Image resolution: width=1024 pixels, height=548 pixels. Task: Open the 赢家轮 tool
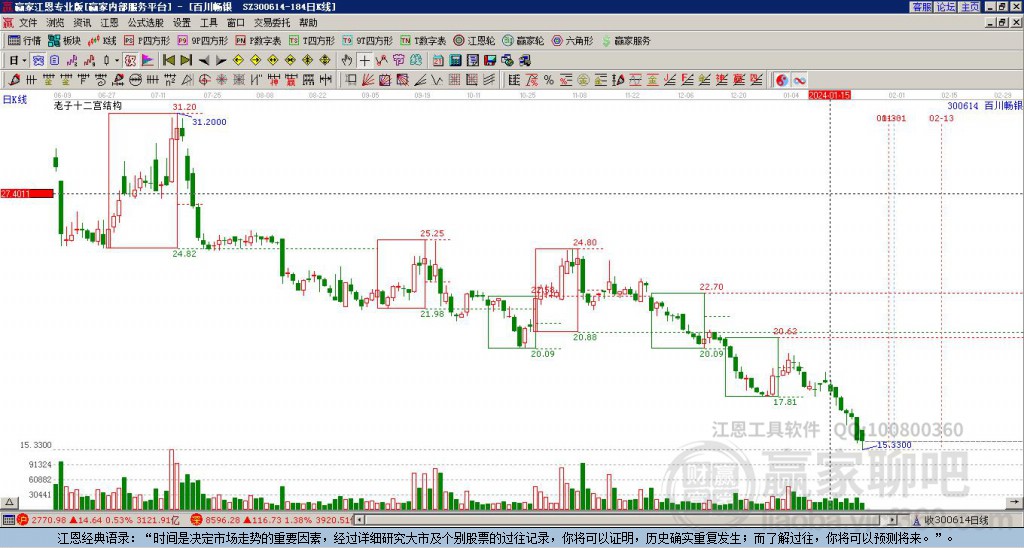click(x=523, y=40)
